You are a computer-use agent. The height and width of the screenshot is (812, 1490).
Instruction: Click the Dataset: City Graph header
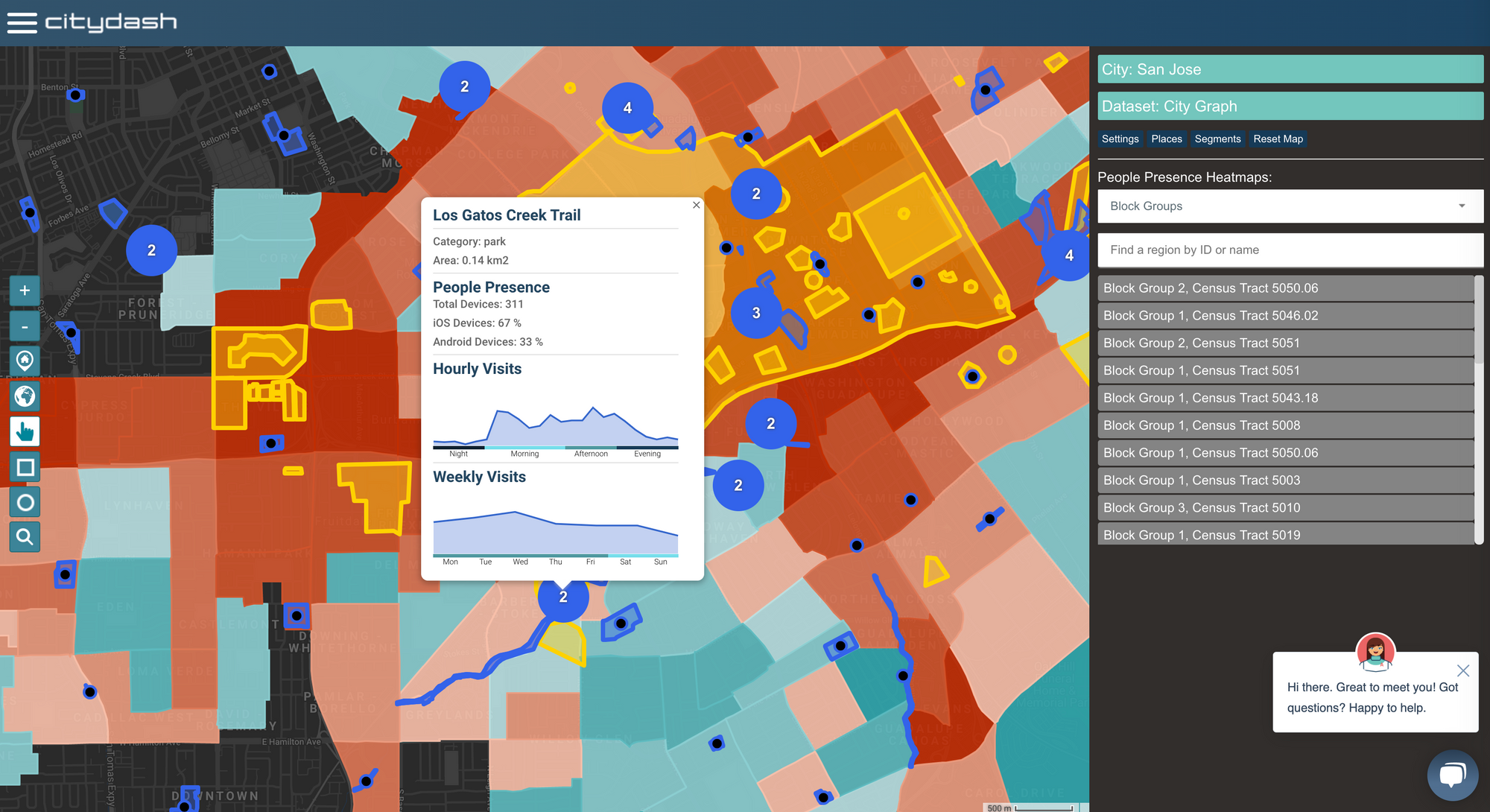1290,107
